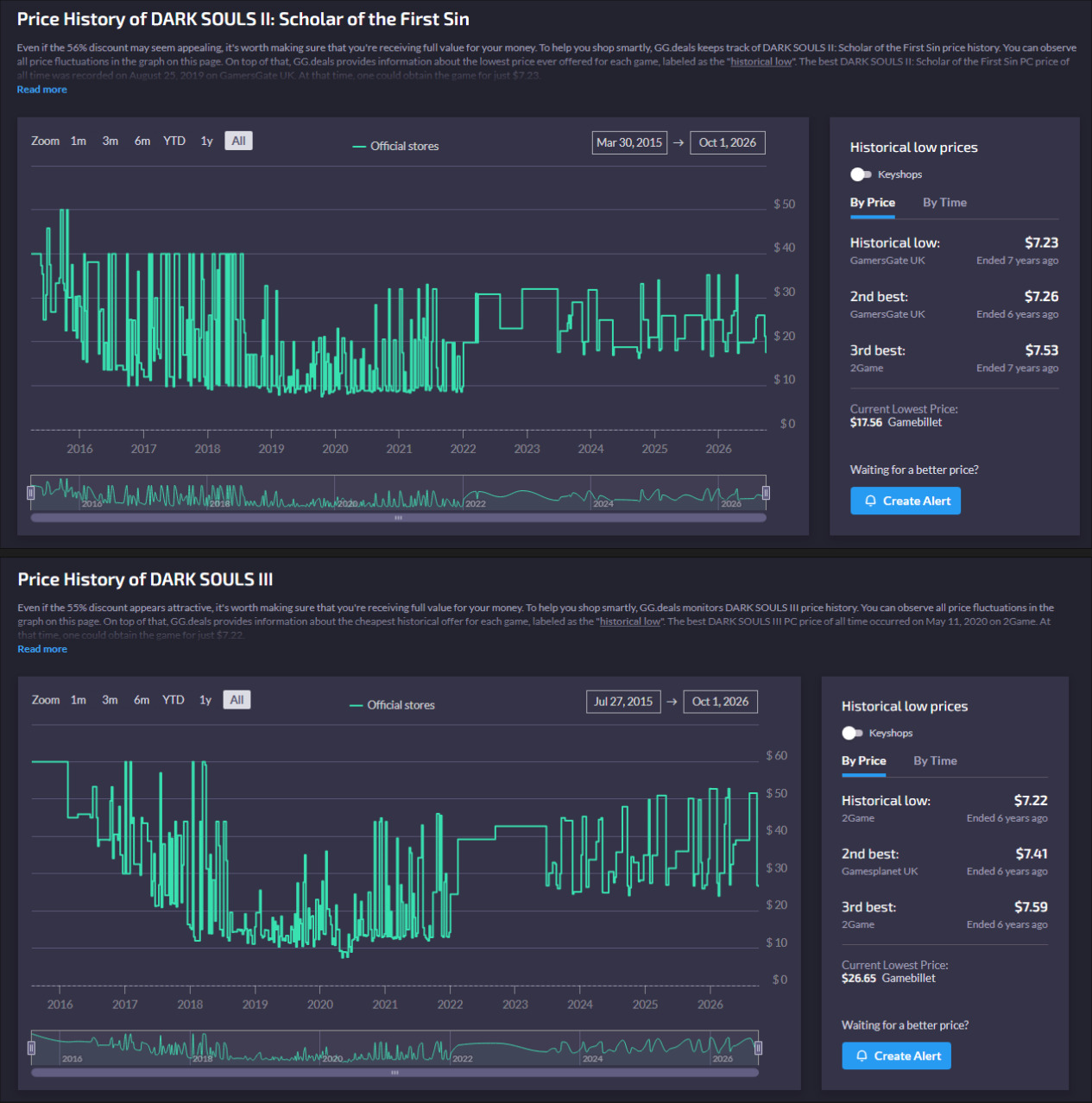Grab left navigator handle on Dark Souls III chart
The image size is (1092, 1103).
(31, 1048)
